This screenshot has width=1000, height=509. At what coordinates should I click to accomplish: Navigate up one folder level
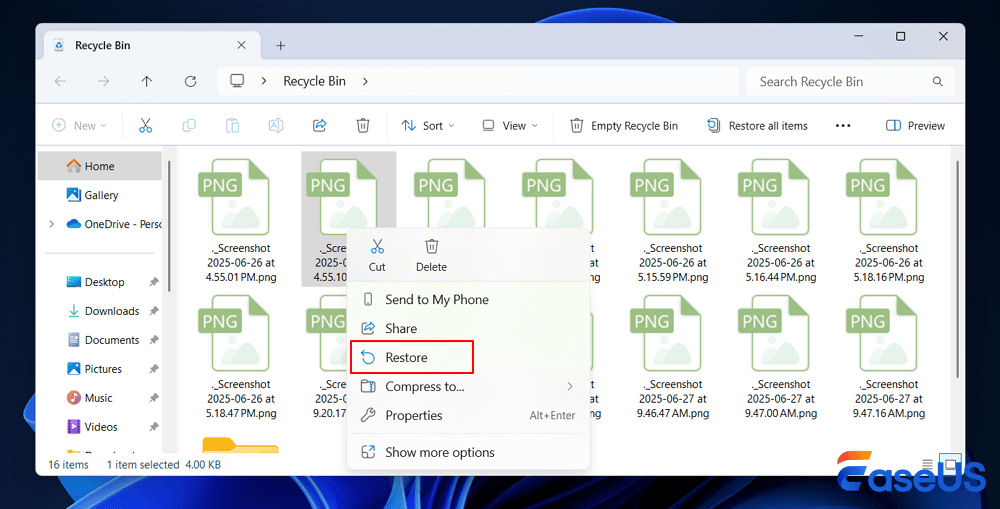(x=147, y=81)
